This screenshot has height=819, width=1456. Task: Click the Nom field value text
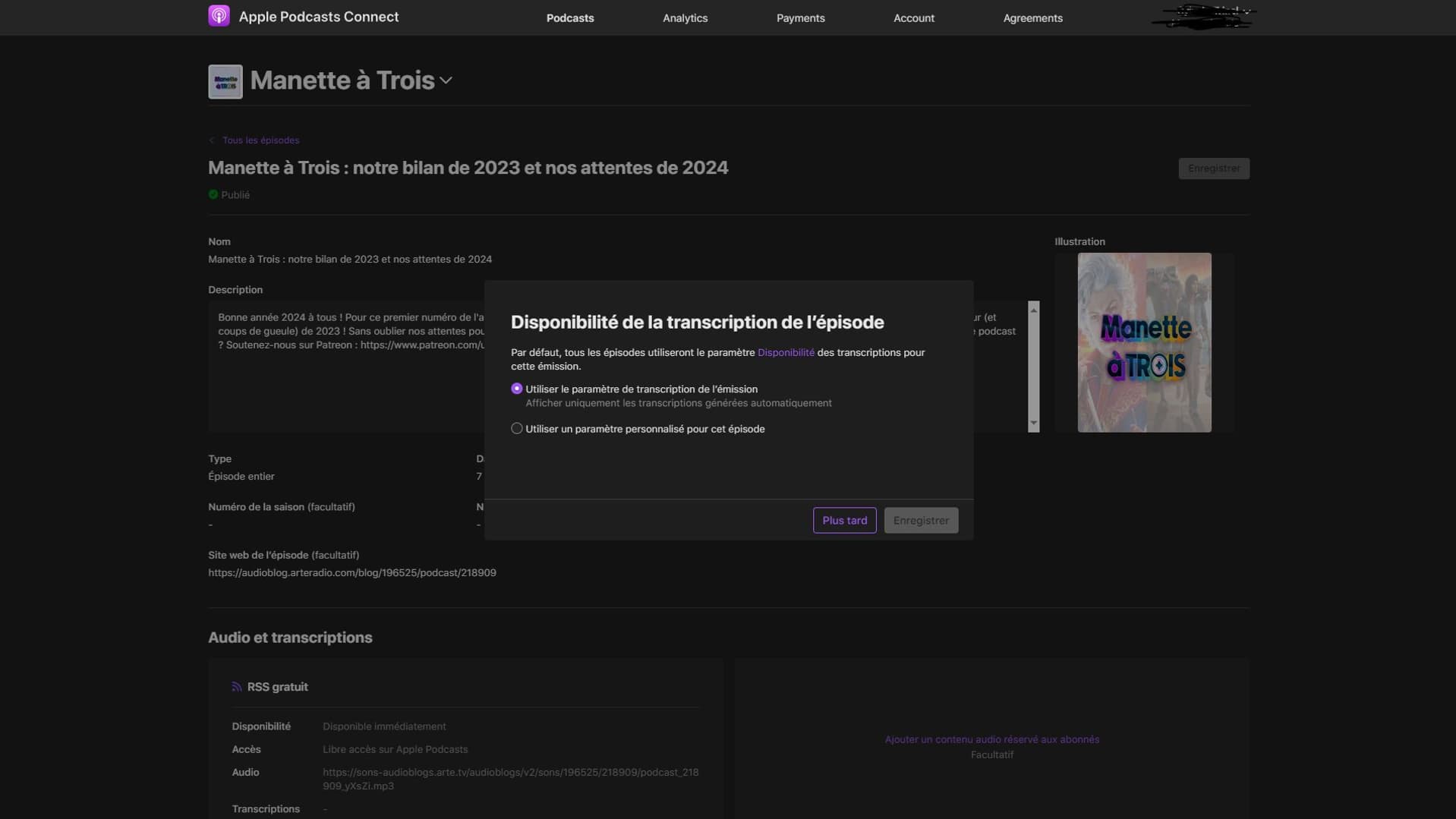point(350,260)
